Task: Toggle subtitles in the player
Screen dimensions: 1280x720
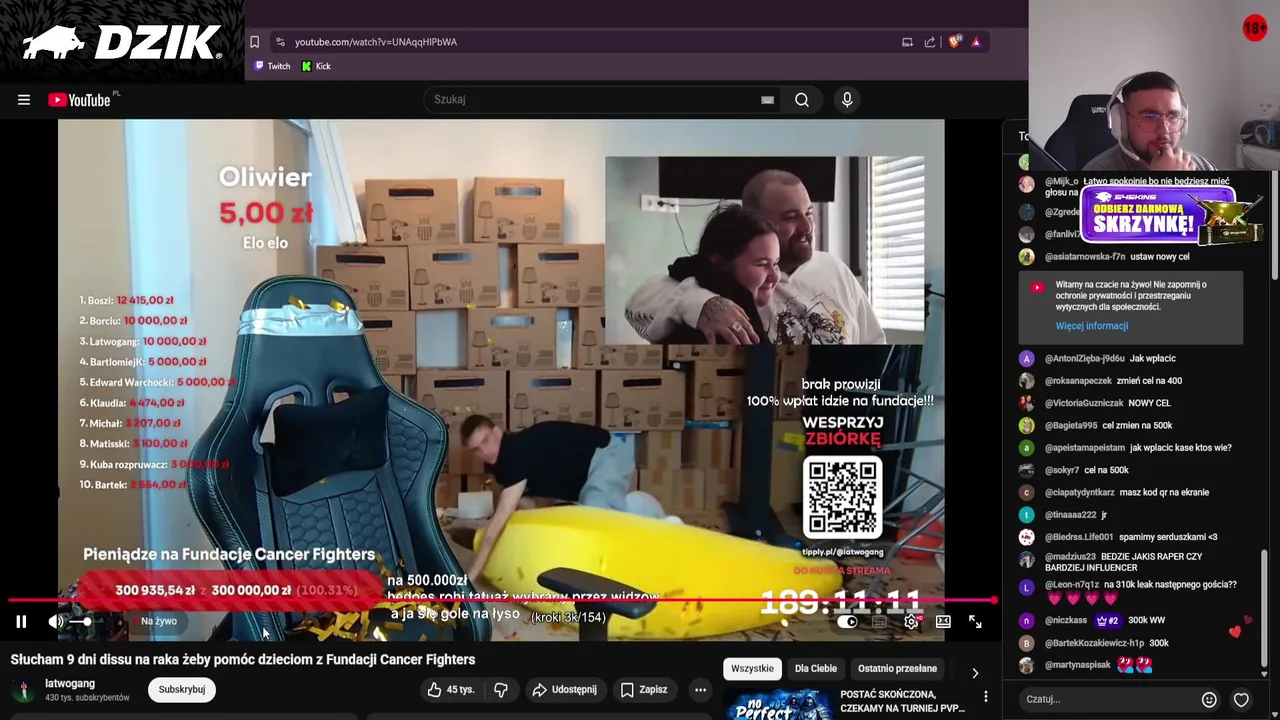Action: (879, 622)
